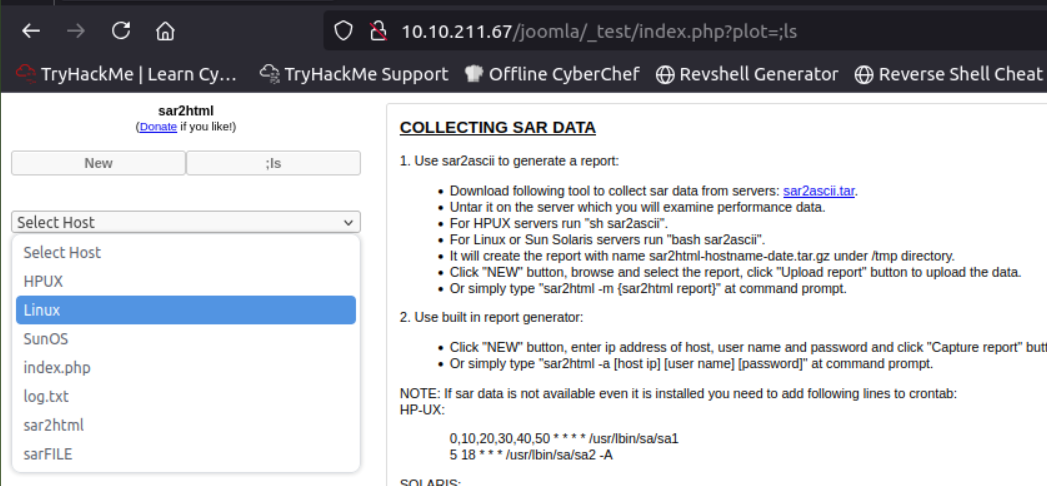Collapse the Select Host dropdown
1047x486 pixels.
[186, 222]
